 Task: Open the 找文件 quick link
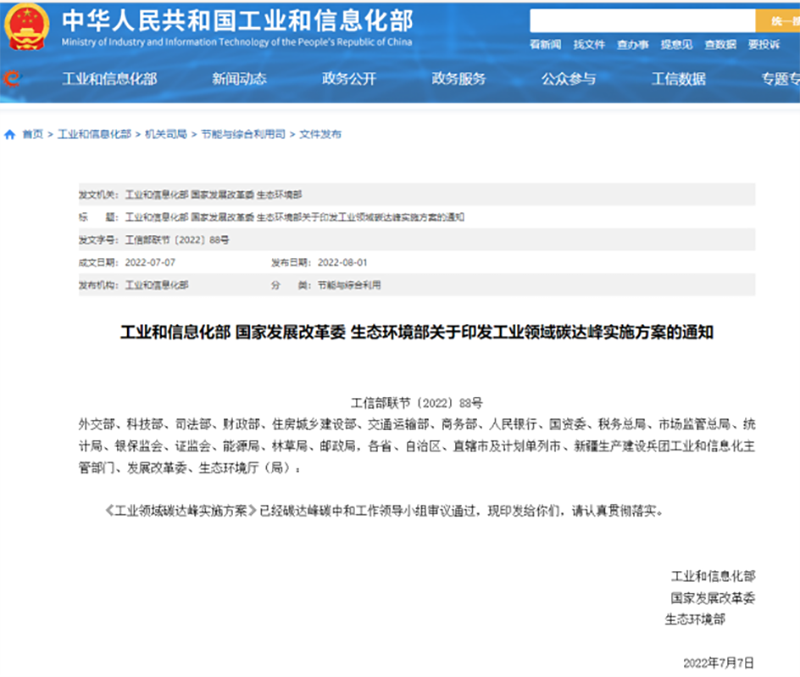point(589,45)
